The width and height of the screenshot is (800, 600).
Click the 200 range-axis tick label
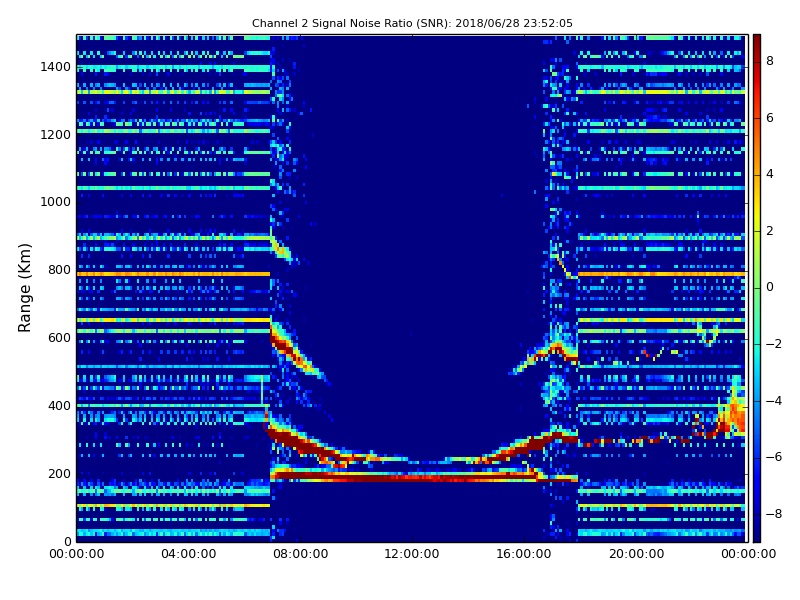(59, 473)
